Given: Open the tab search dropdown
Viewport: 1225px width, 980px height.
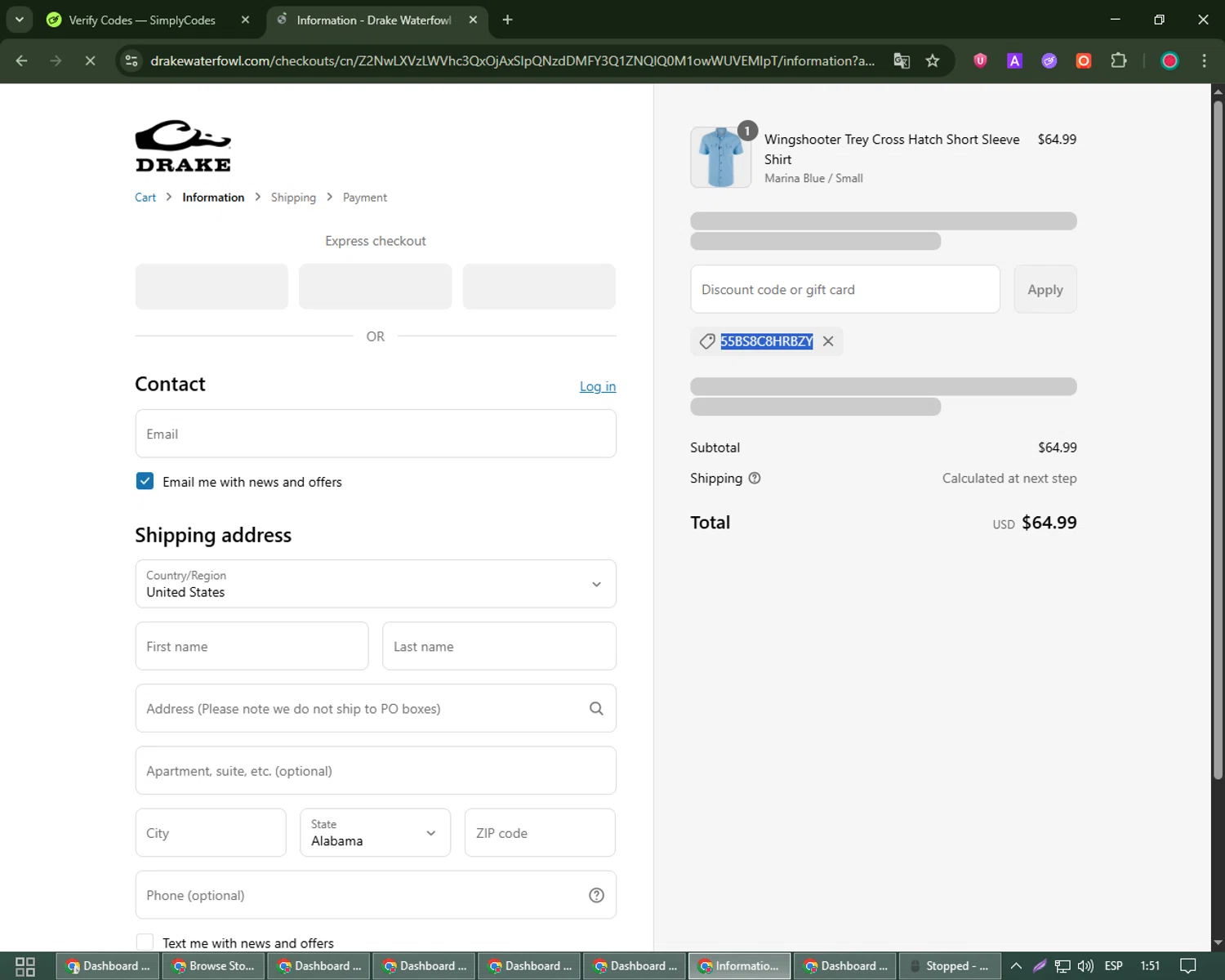Looking at the screenshot, I should pos(19,20).
